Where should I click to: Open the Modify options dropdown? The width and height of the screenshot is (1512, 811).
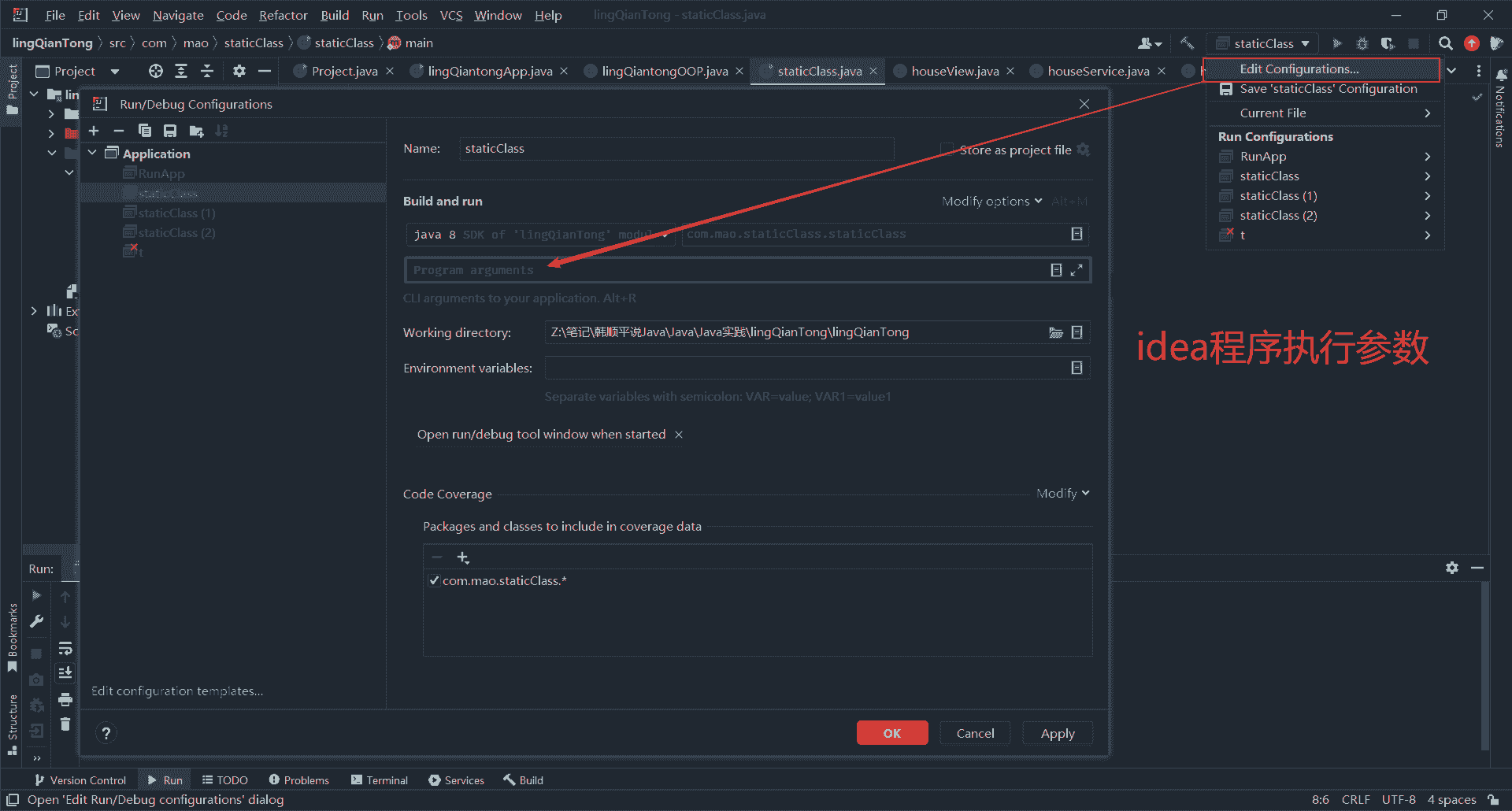[991, 202]
